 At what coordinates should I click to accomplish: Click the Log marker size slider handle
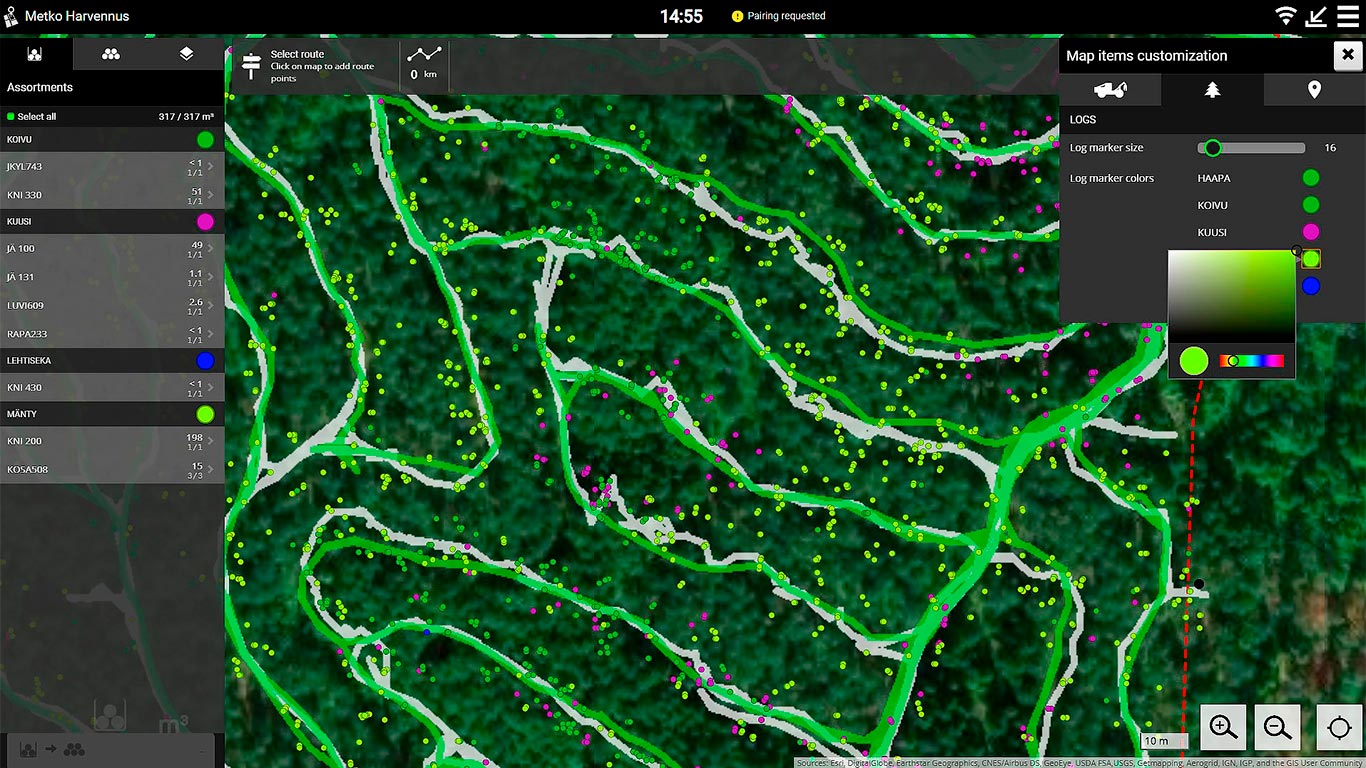pyautogui.click(x=1212, y=148)
